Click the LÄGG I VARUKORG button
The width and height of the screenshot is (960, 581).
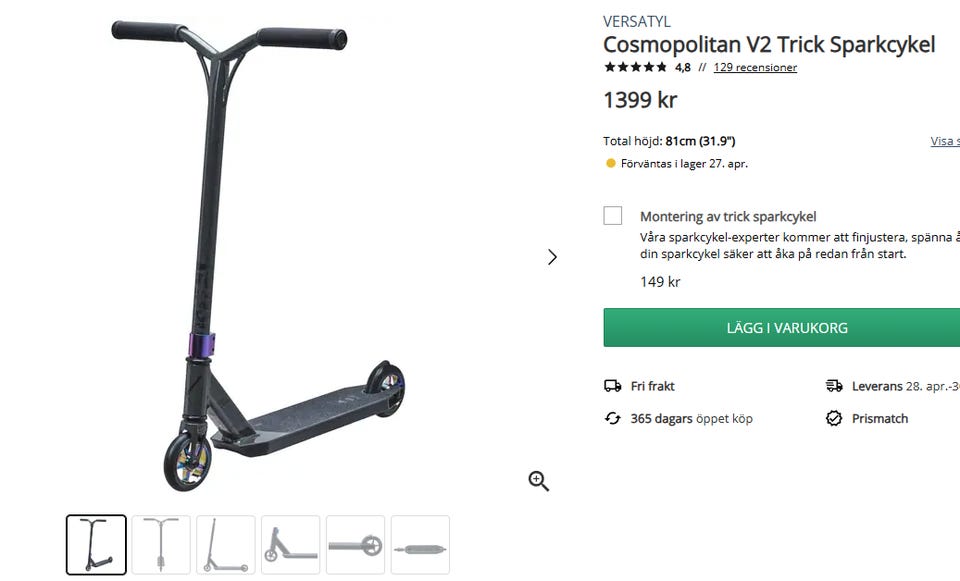pos(787,328)
